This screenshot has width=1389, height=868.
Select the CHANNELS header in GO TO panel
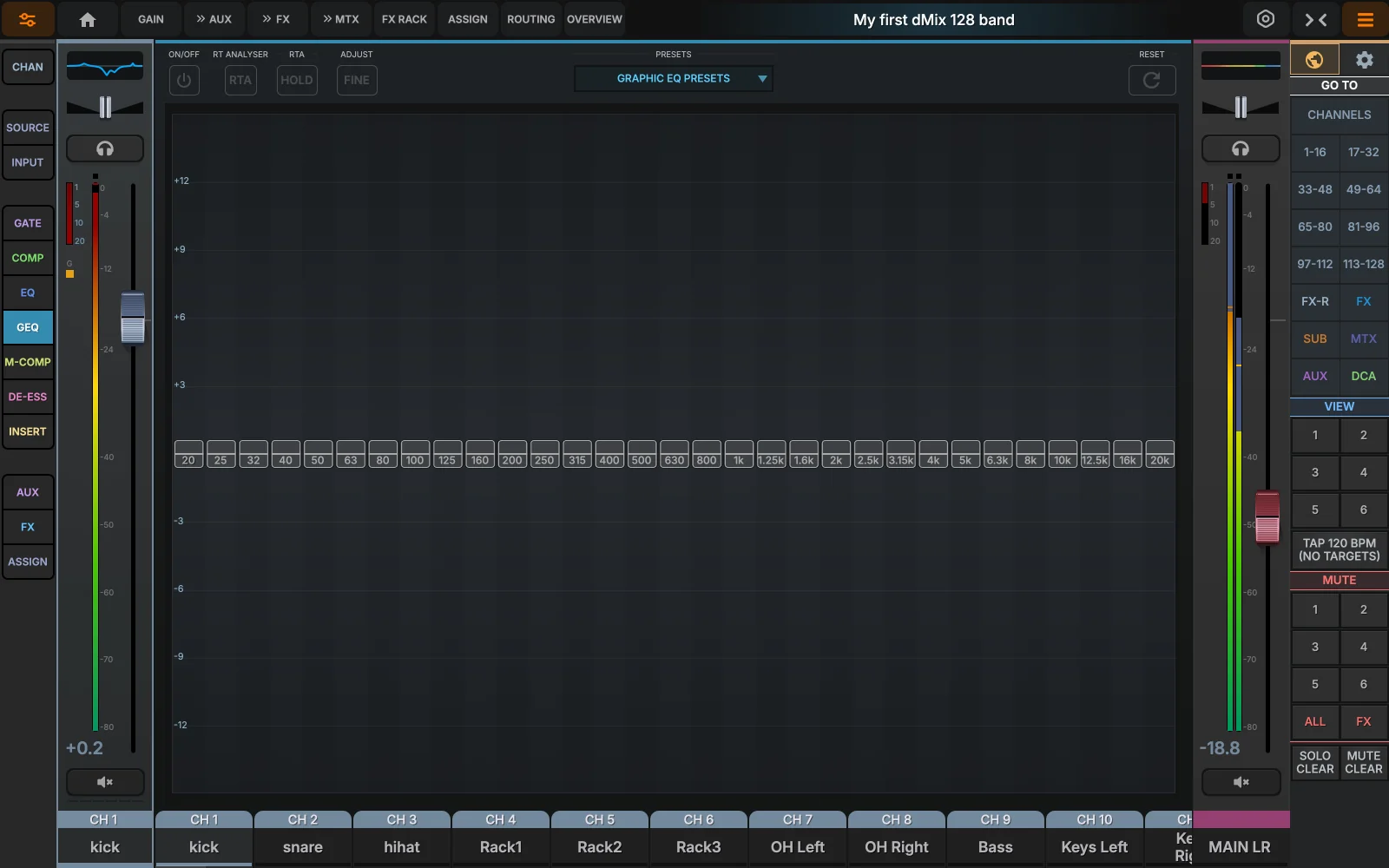point(1340,115)
